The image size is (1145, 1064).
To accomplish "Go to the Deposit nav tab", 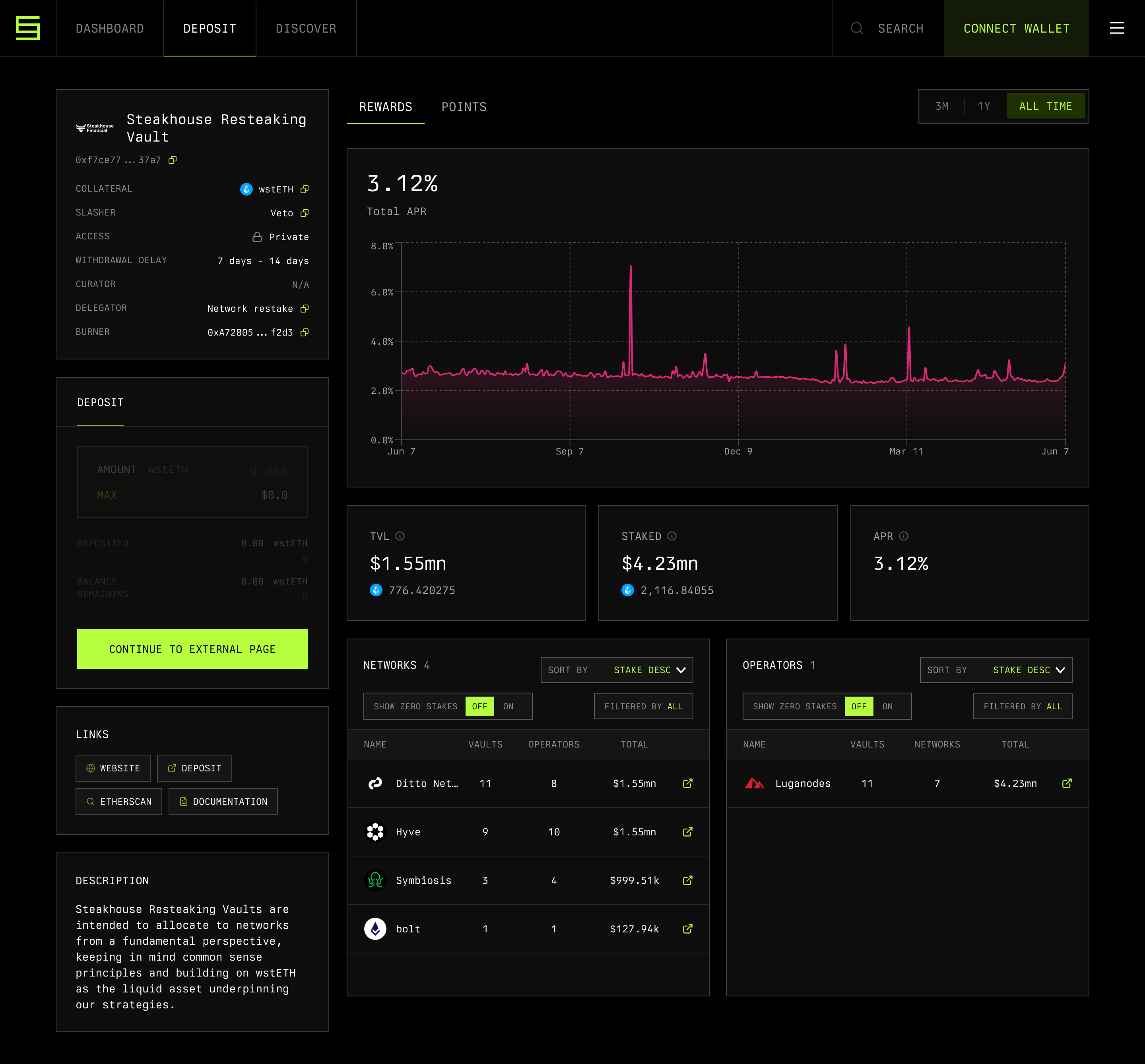I will pyautogui.click(x=210, y=28).
